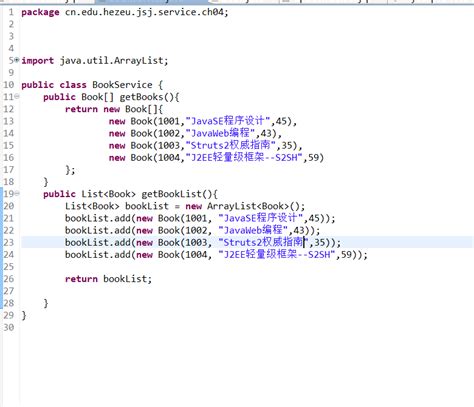The width and height of the screenshot is (474, 407).
Task: Click the package keyword on line 1
Action: click(x=40, y=13)
